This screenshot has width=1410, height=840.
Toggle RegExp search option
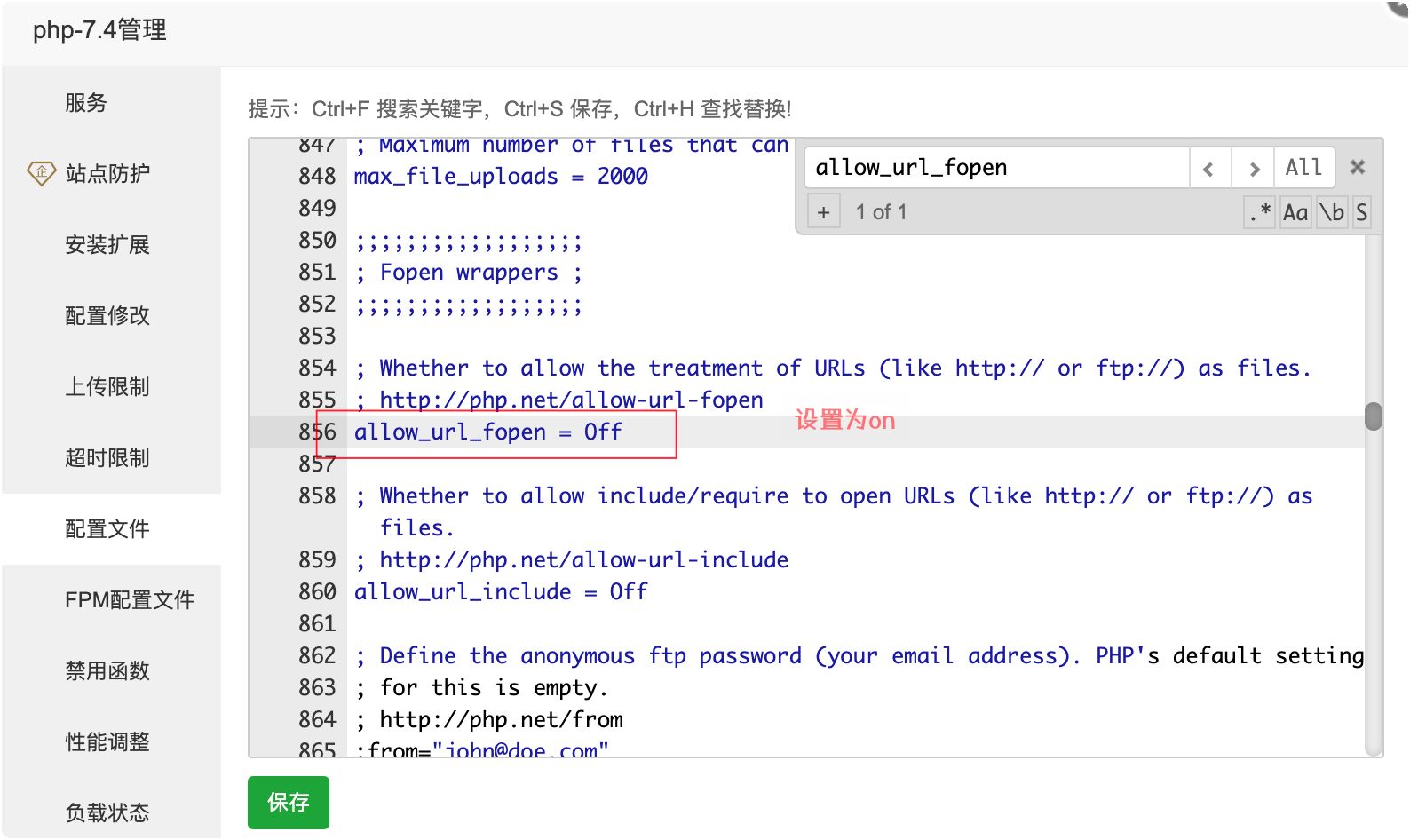pos(1259,212)
